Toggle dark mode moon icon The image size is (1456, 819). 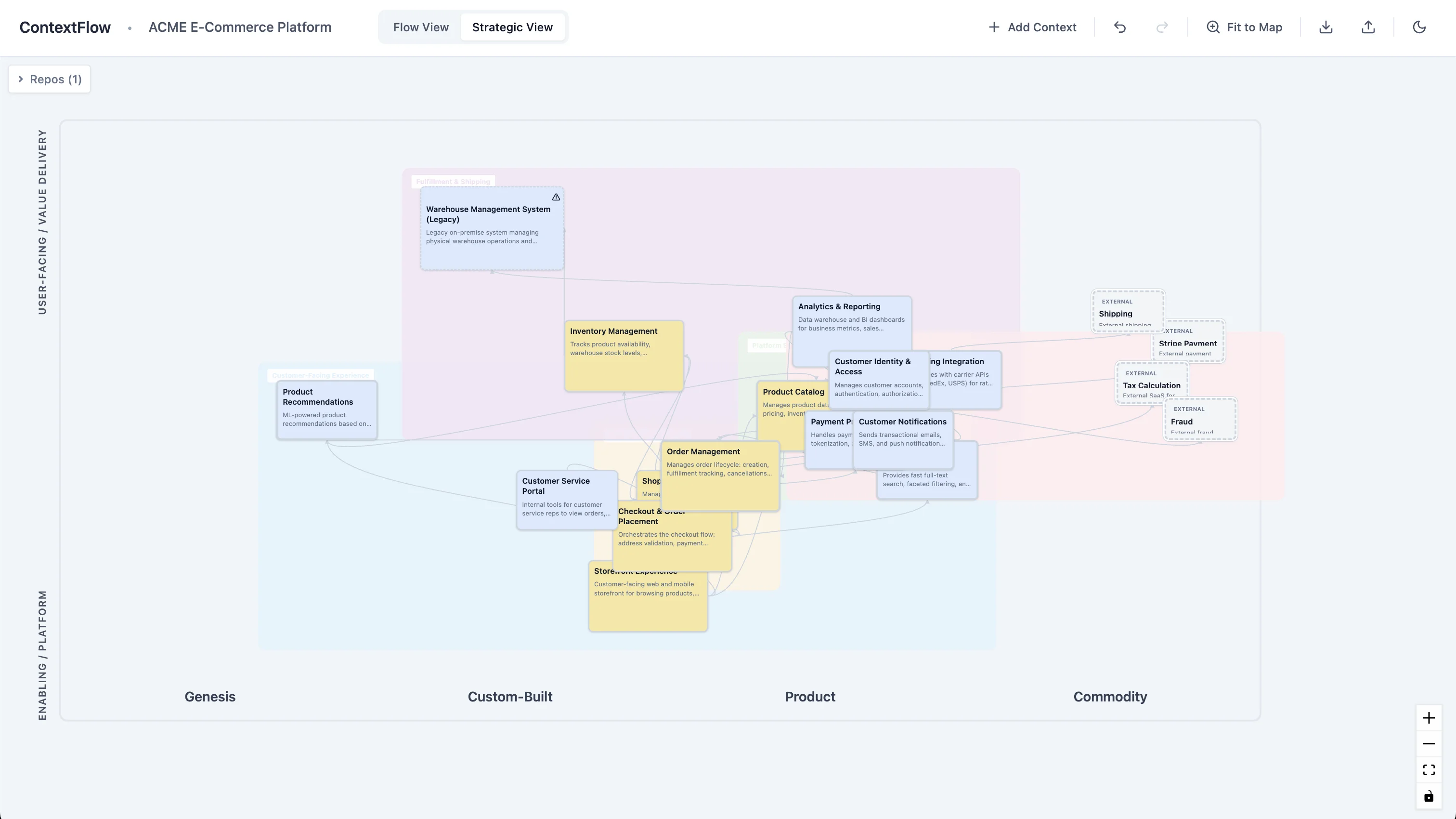click(1419, 27)
